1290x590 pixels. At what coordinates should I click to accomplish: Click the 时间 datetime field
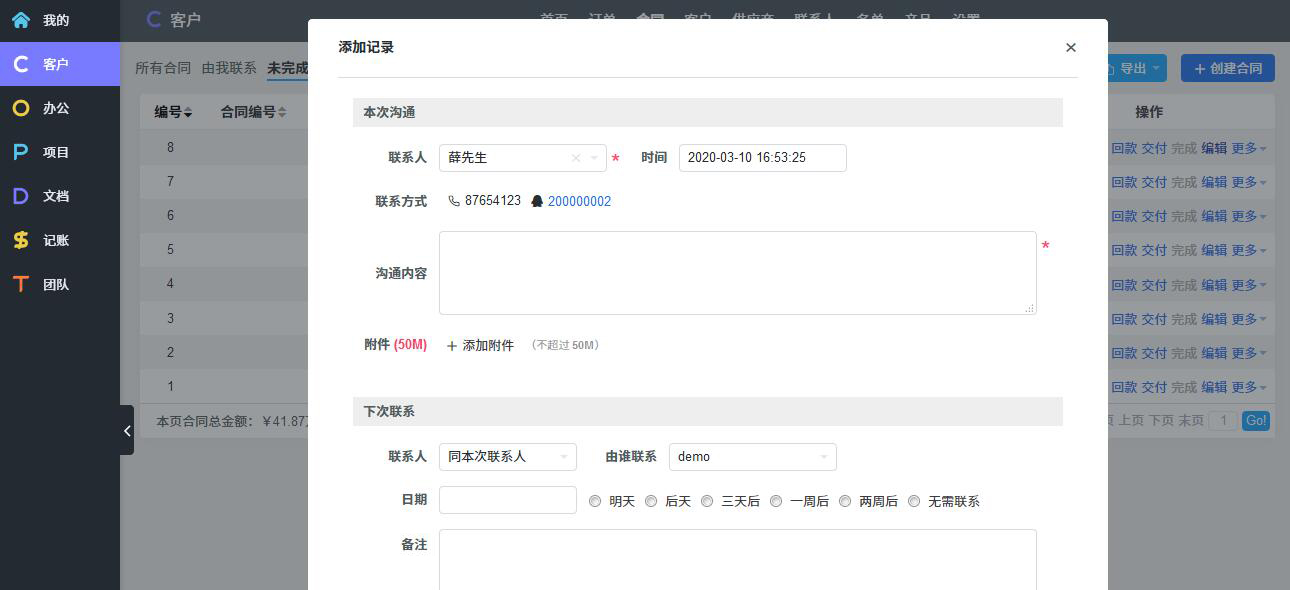point(763,158)
